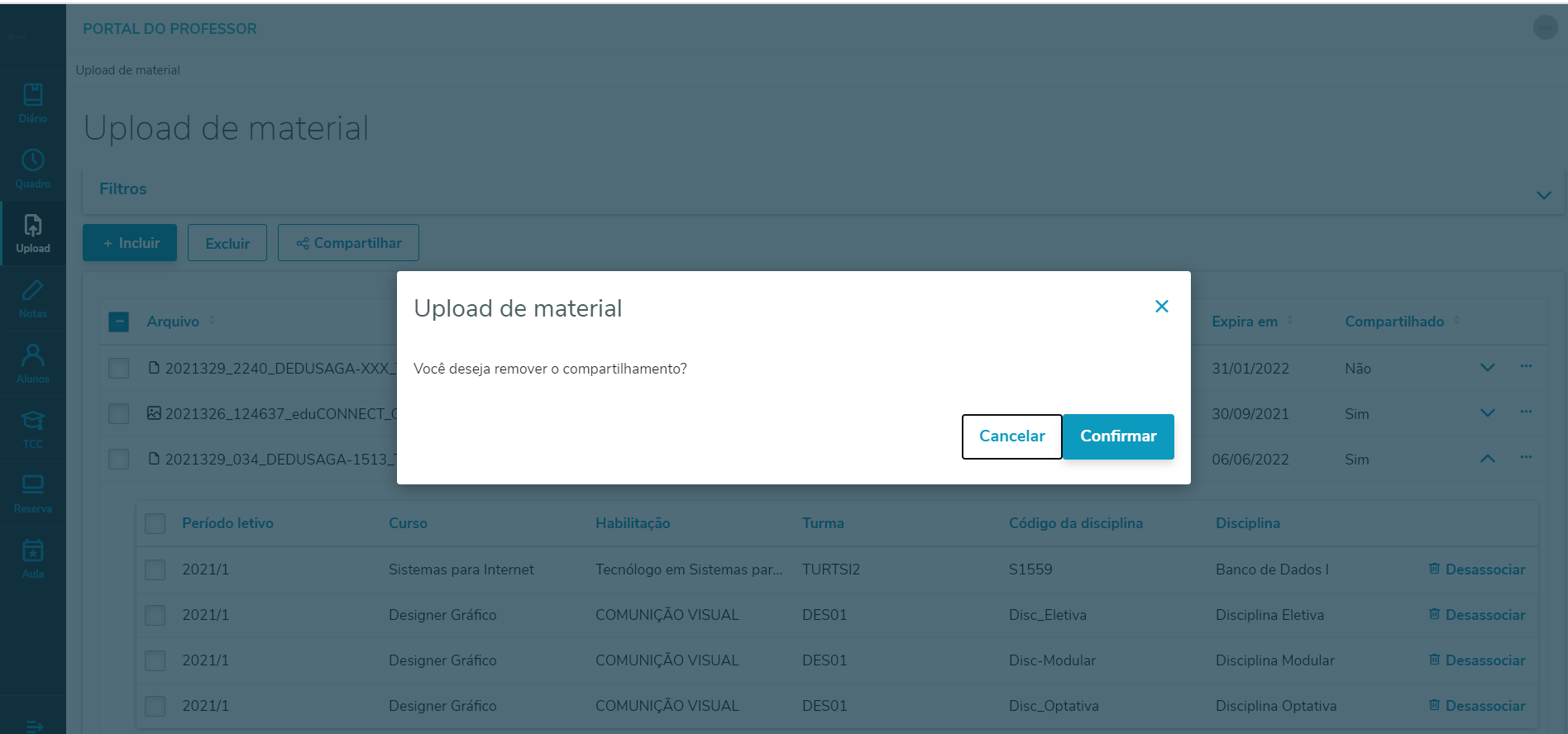The image size is (1568, 734).
Task: Expand details of the 30/09/2021 file row
Action: [1487, 413]
